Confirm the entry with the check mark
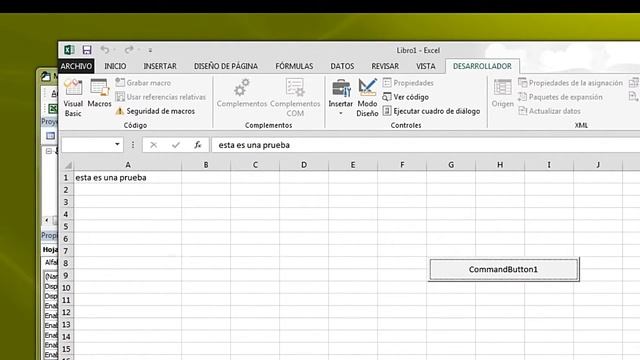 click(176, 145)
